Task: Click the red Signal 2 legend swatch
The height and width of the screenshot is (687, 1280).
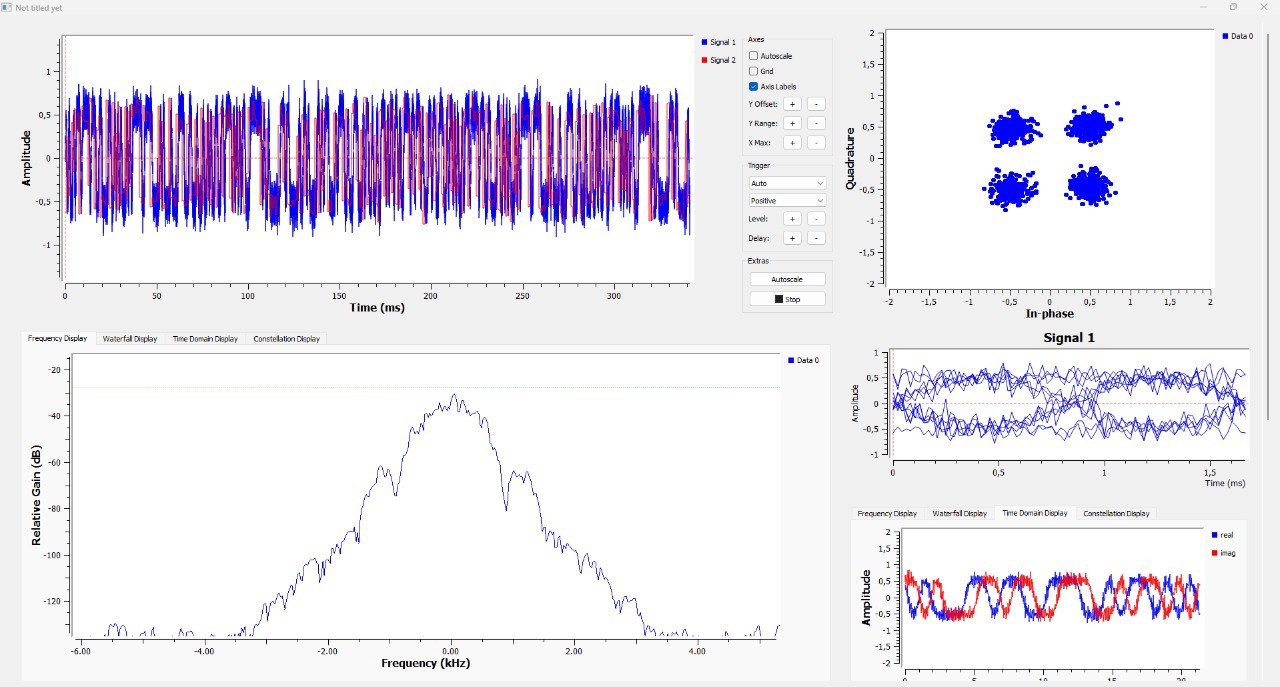Action: (x=705, y=61)
